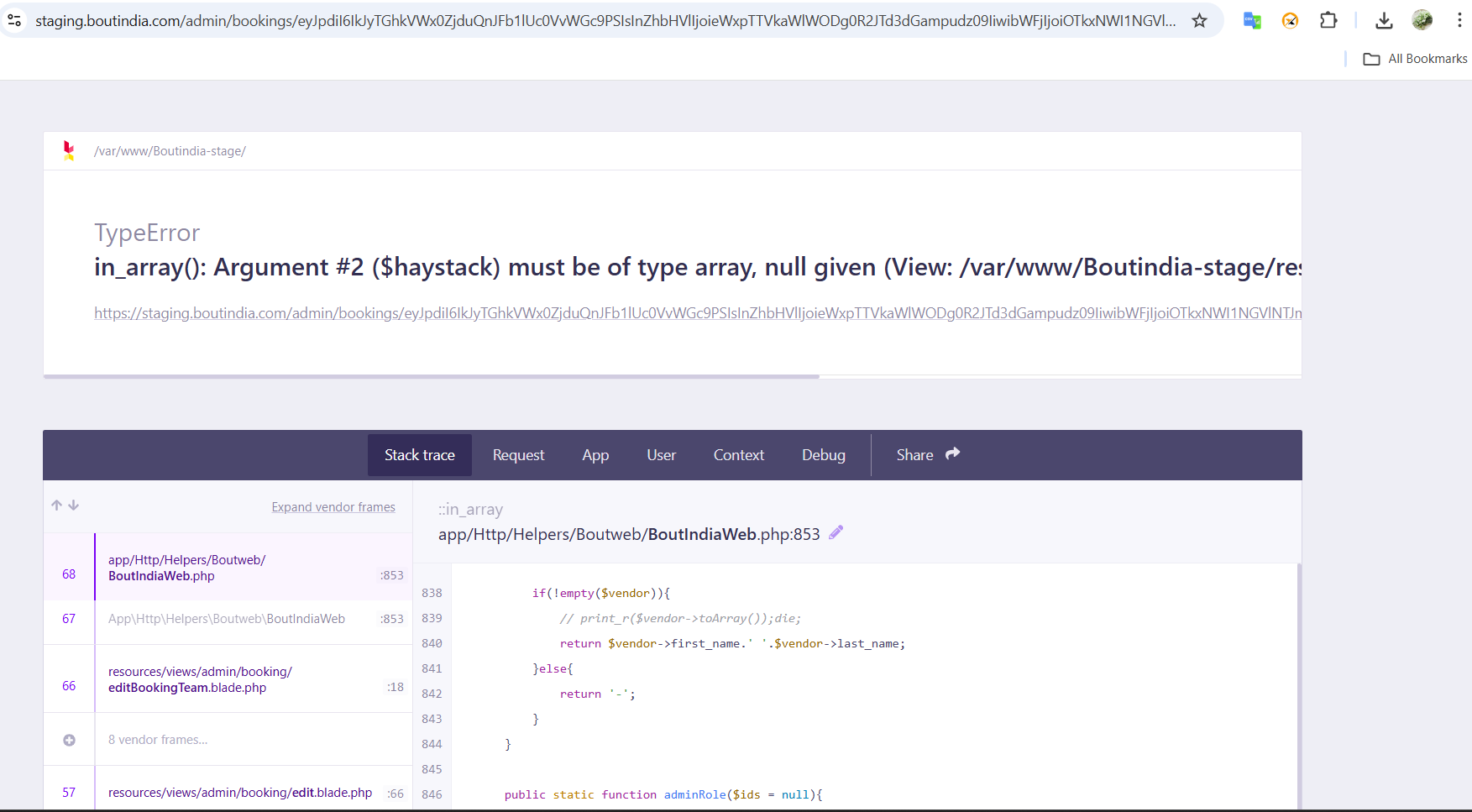Switch to the Request tab
The image size is (1472, 812).
point(518,455)
